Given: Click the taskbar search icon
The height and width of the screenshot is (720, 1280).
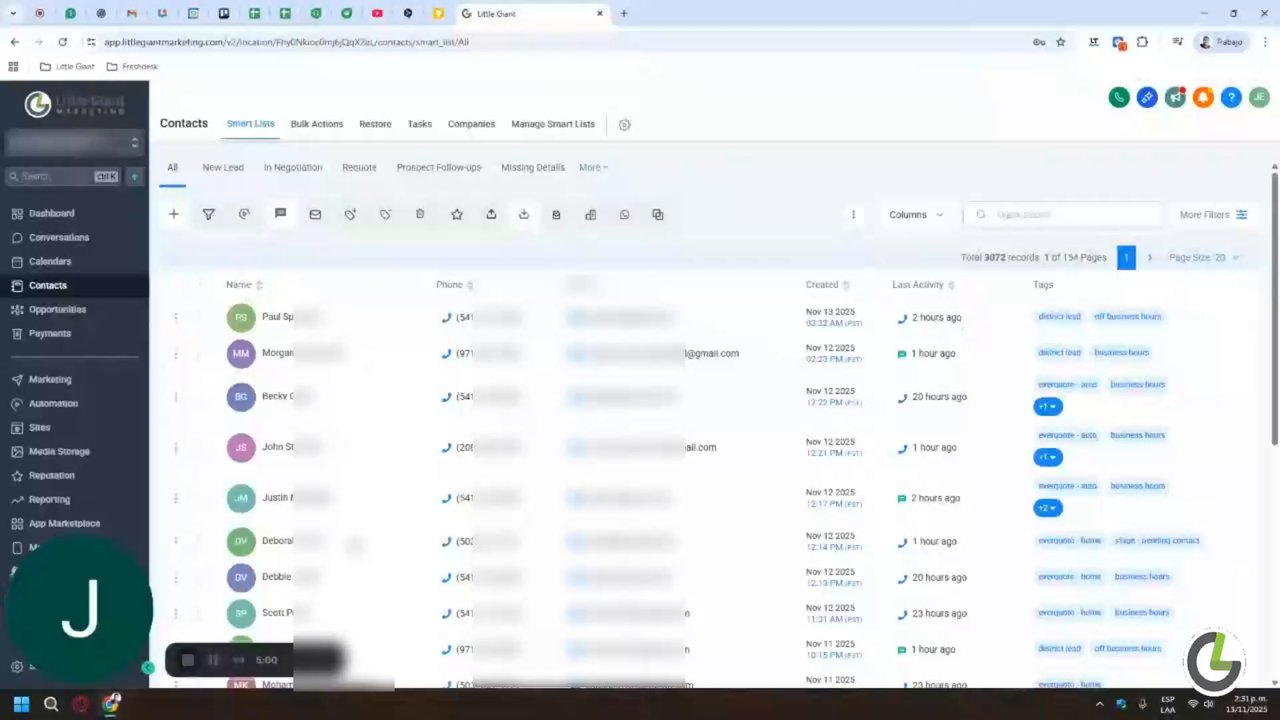Looking at the screenshot, I should tap(51, 704).
